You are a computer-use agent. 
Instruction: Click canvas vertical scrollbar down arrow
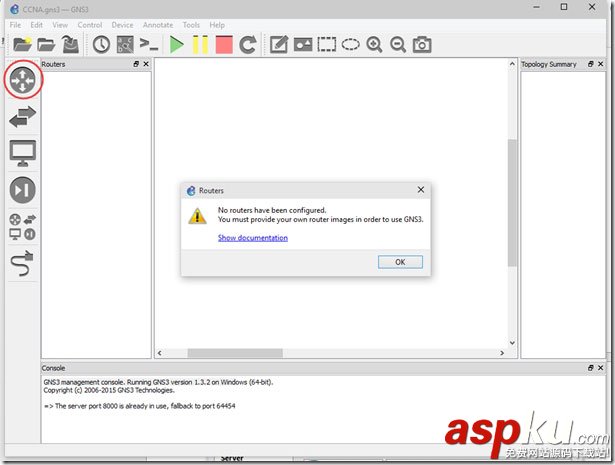tap(512, 343)
